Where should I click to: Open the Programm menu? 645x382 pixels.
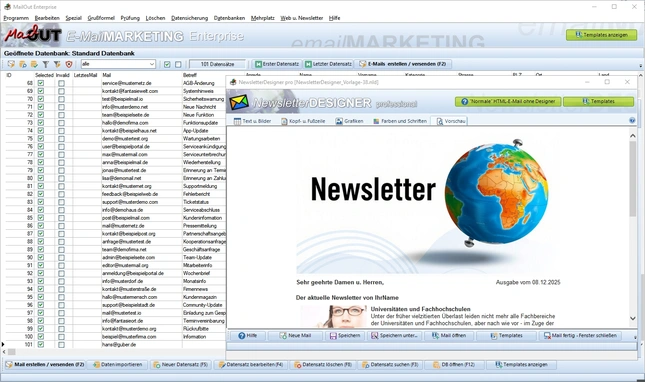click(x=16, y=18)
